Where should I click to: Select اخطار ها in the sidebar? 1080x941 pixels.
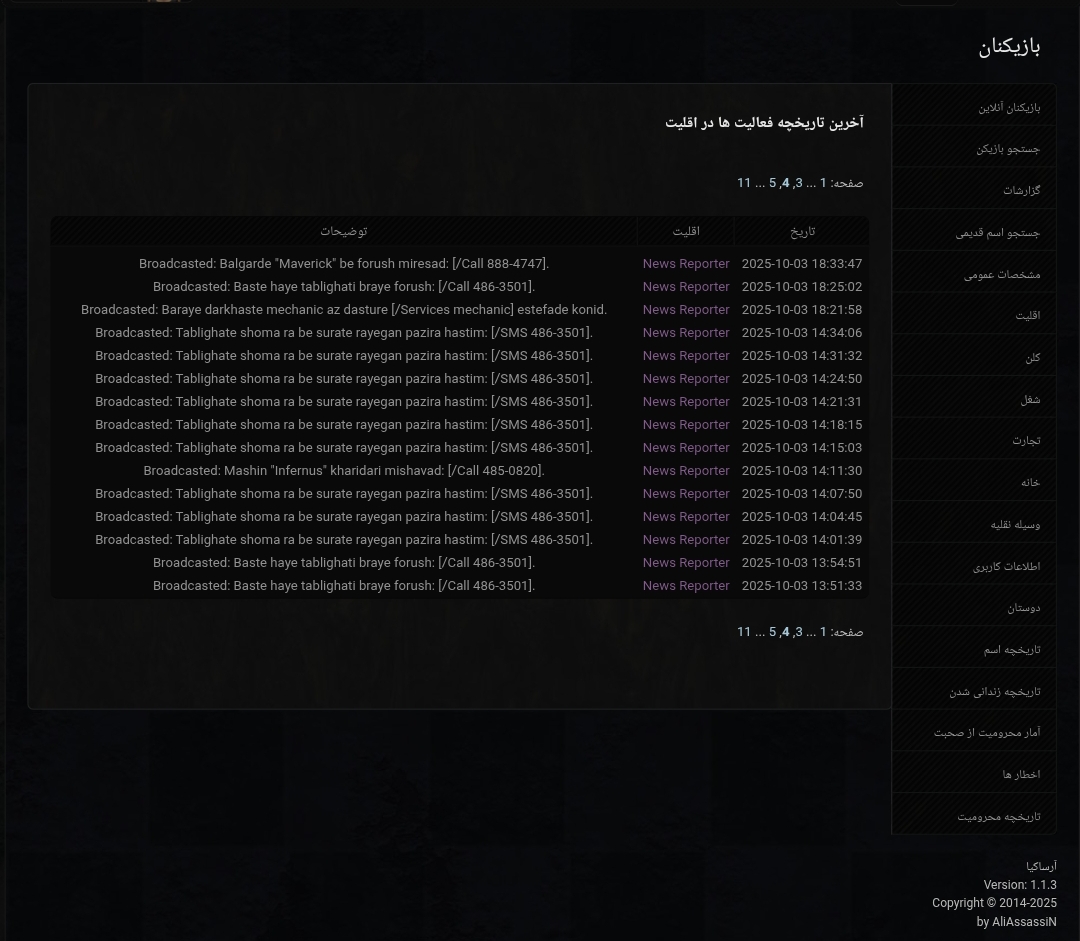1021,775
